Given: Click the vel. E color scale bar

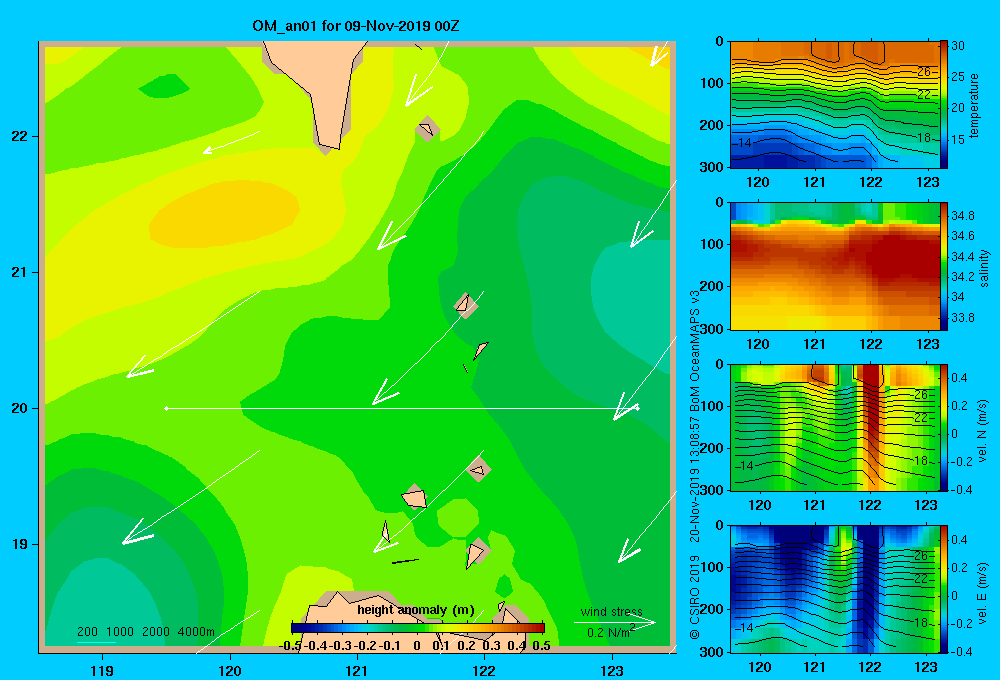Looking at the screenshot, I should (x=944, y=588).
